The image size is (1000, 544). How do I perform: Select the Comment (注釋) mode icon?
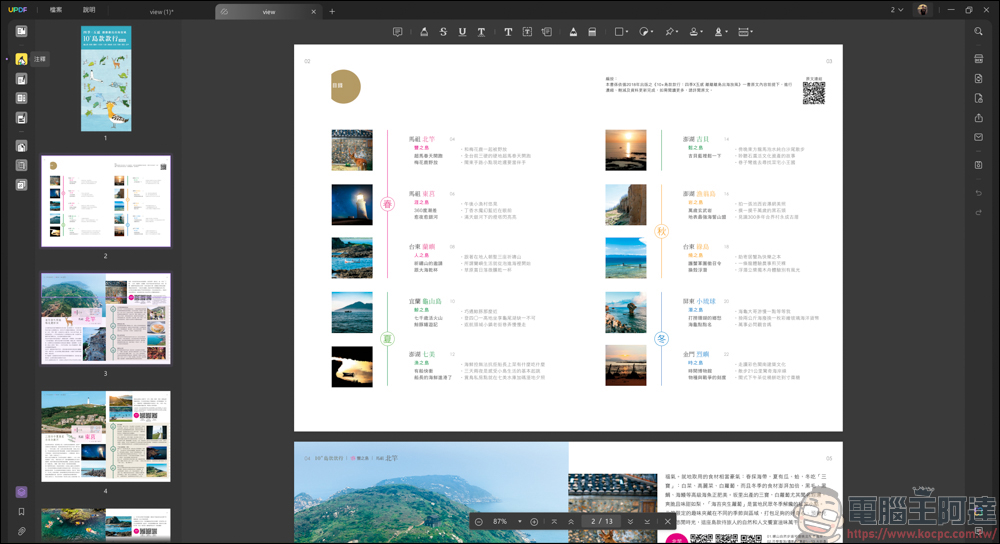coord(21,59)
